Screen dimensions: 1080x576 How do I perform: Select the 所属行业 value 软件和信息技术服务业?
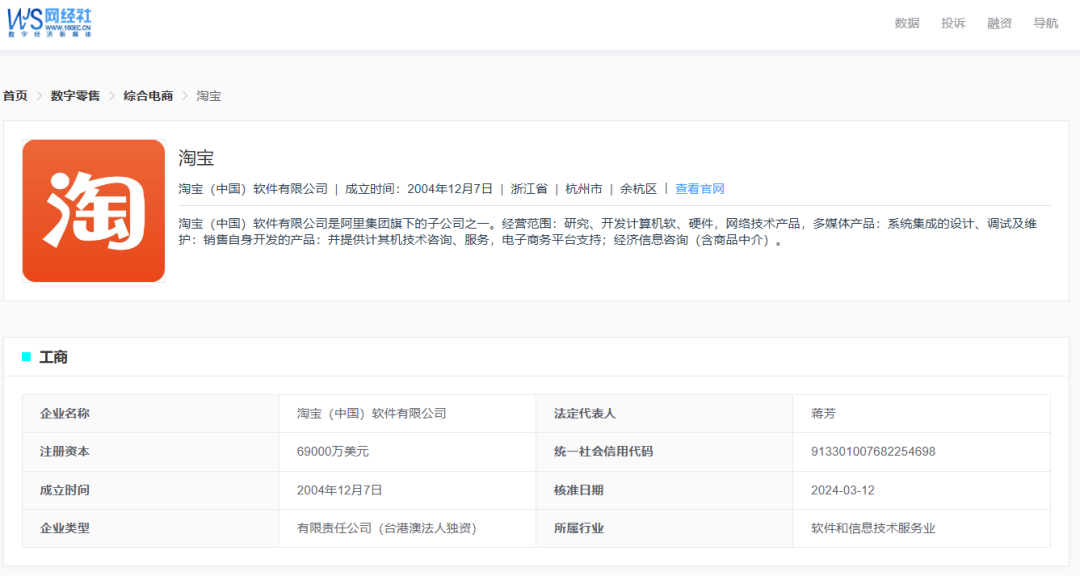pyautogui.click(x=873, y=528)
